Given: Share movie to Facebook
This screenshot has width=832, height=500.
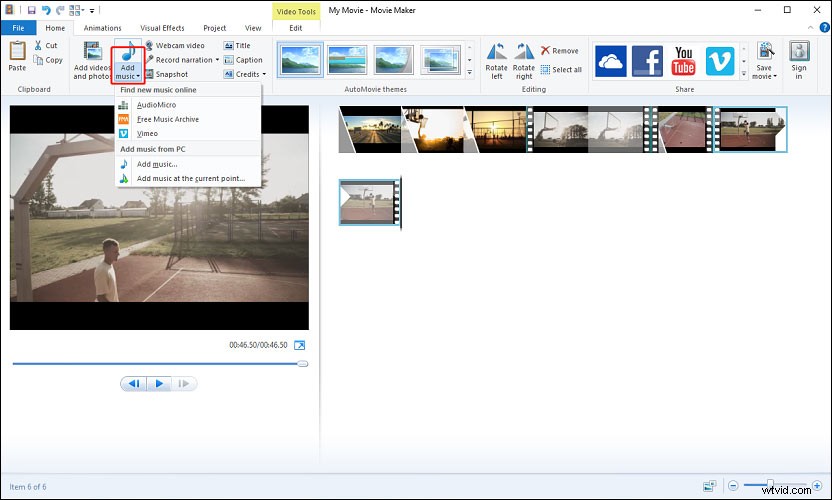Looking at the screenshot, I should coord(647,61).
